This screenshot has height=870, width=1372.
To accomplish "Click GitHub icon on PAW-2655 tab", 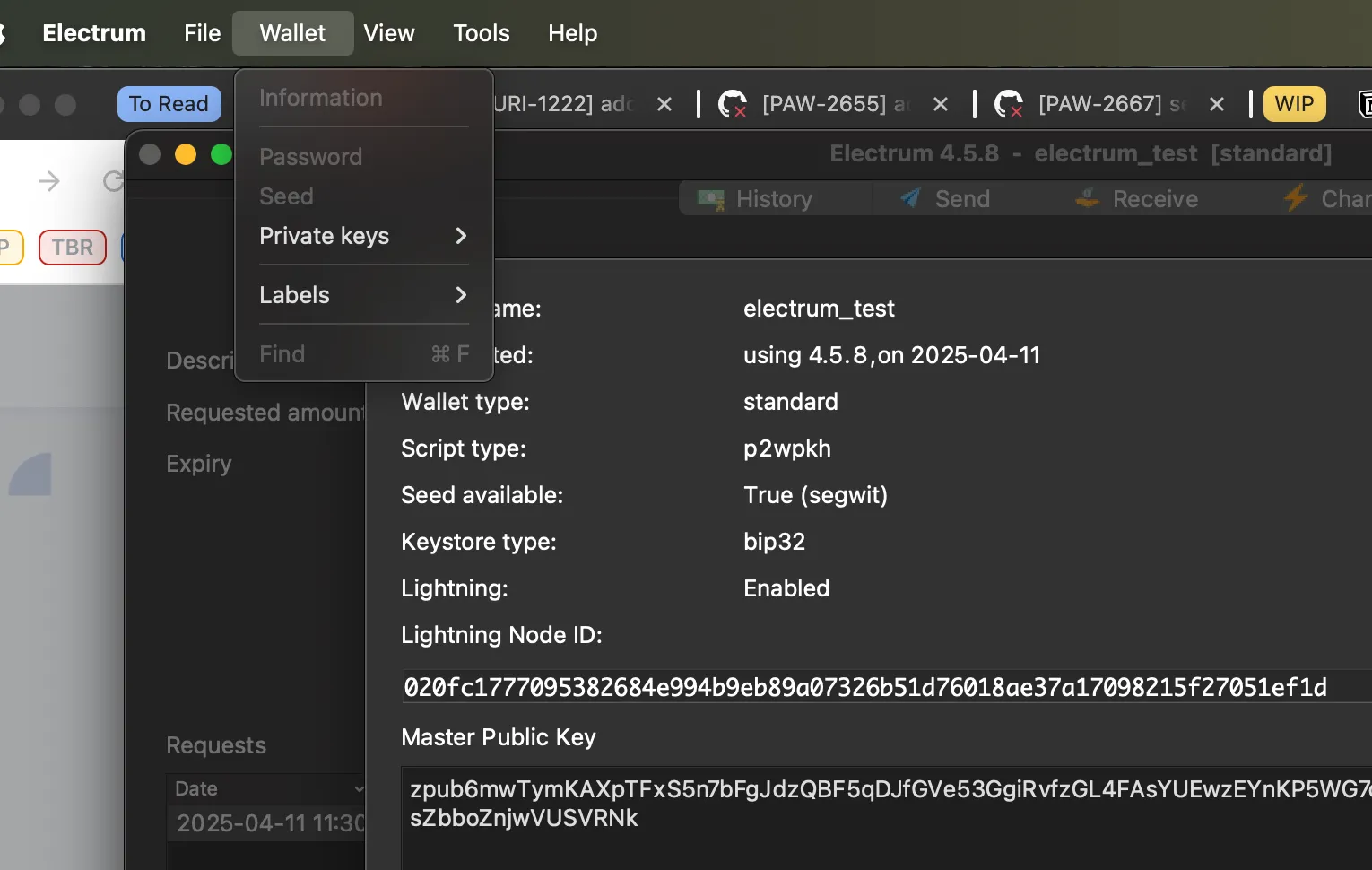I will click(x=733, y=104).
